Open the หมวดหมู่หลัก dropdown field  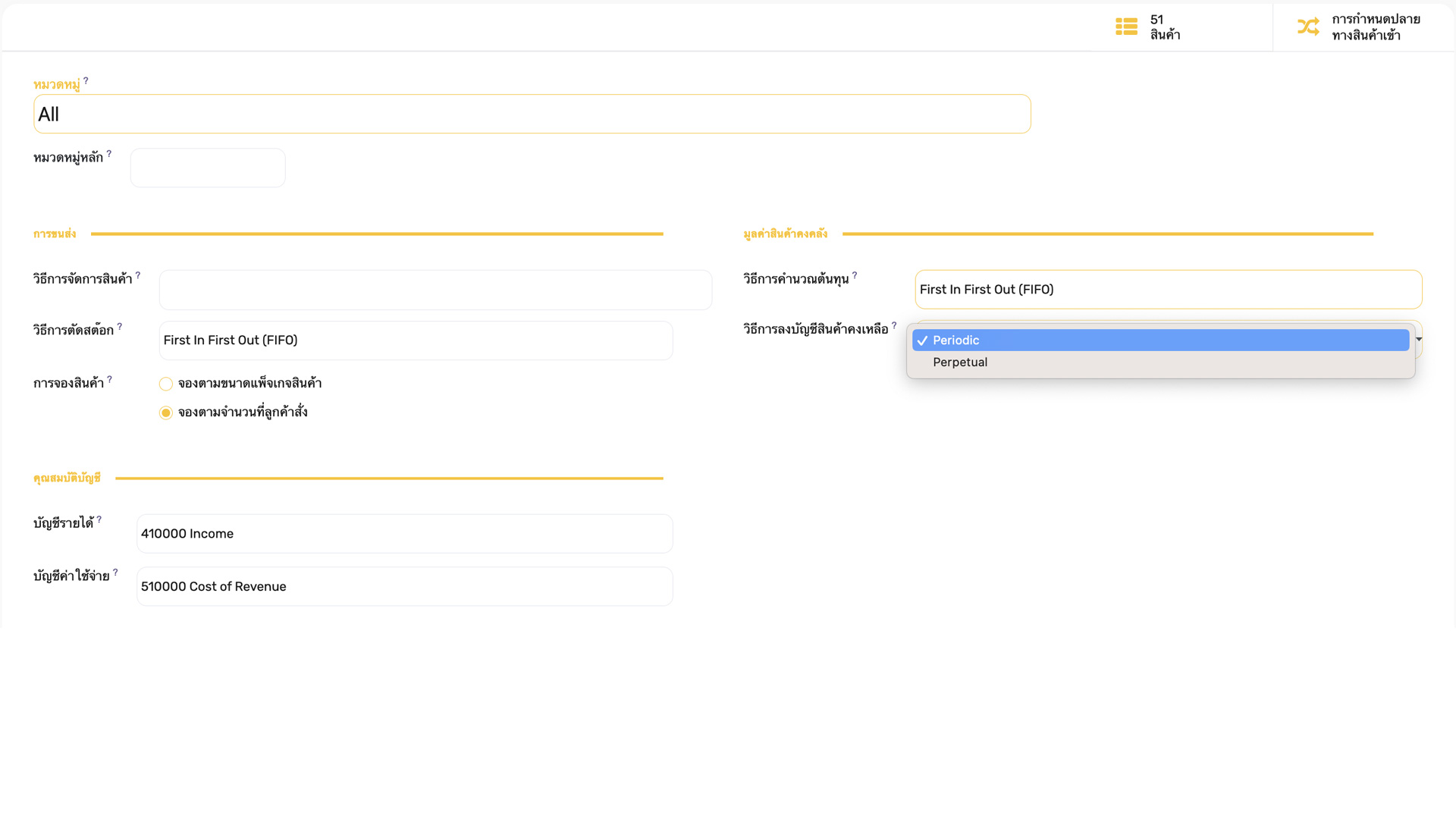pyautogui.click(x=208, y=168)
